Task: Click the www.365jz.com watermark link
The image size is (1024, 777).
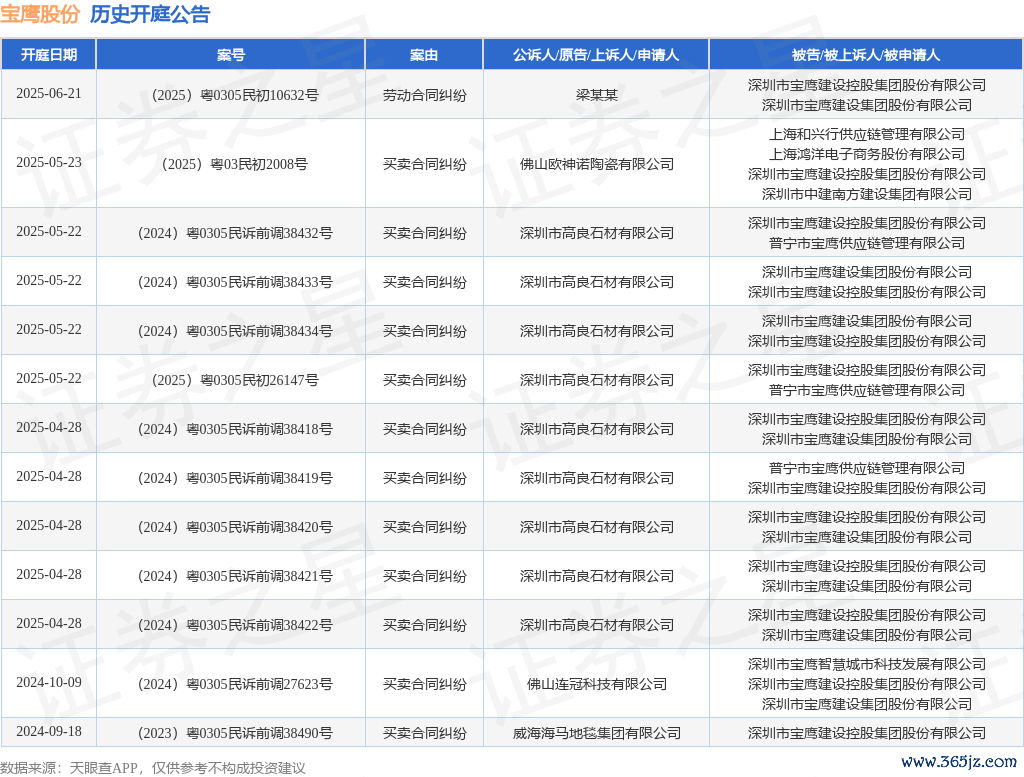Action: pos(959,762)
